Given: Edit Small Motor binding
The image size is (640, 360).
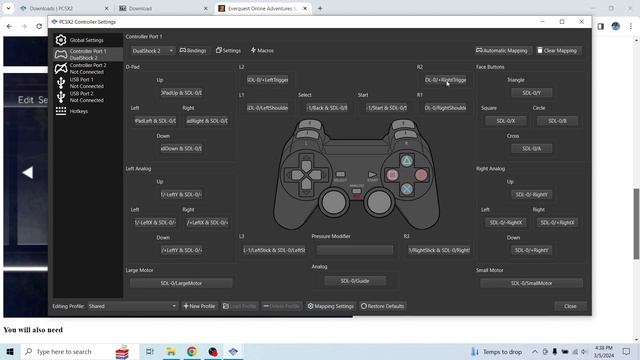Looking at the screenshot, I should 531,283.
